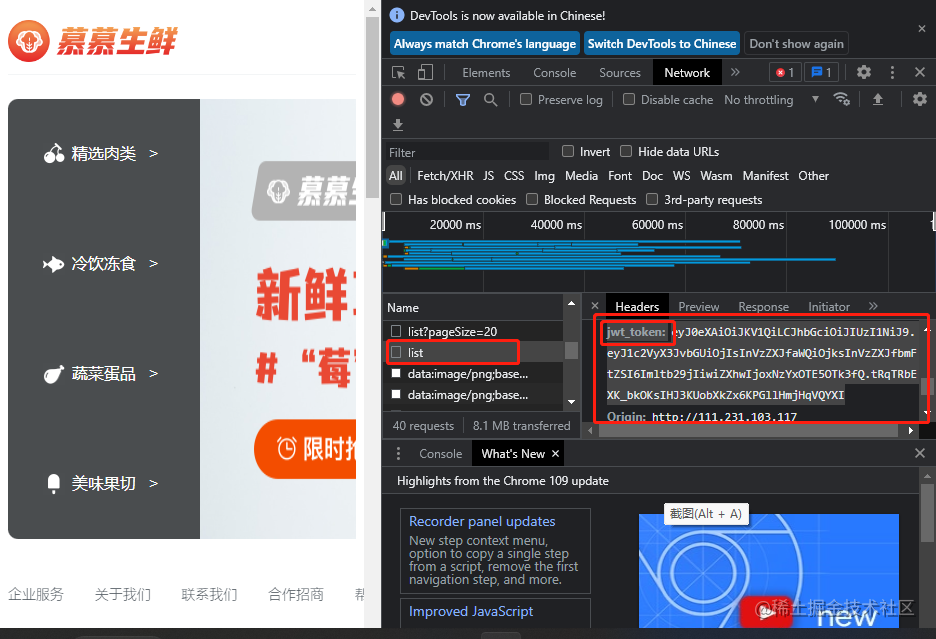
Task: Expand the 蔬菜蛋品 category arrow
Action: click(153, 373)
